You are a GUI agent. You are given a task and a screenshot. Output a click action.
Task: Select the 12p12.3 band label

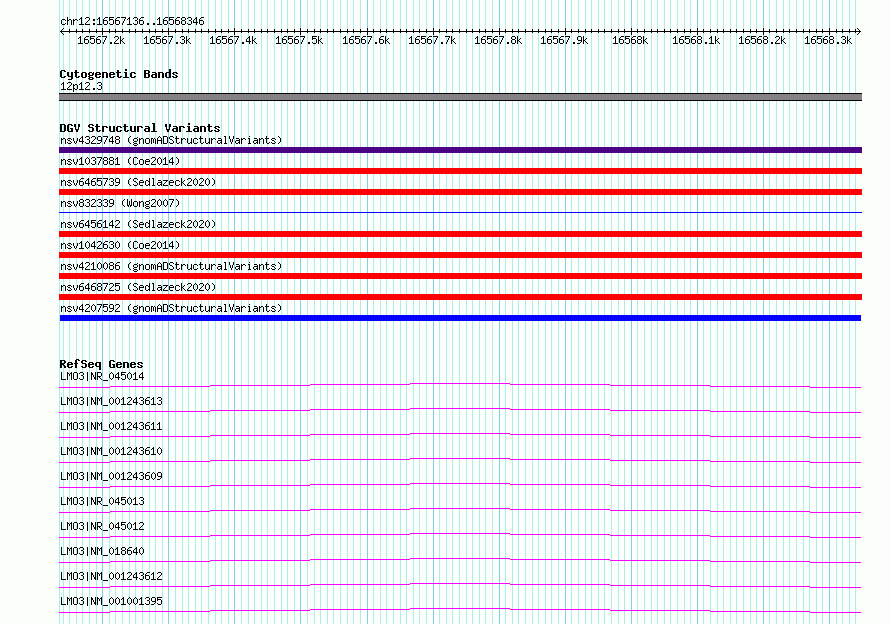click(x=81, y=86)
